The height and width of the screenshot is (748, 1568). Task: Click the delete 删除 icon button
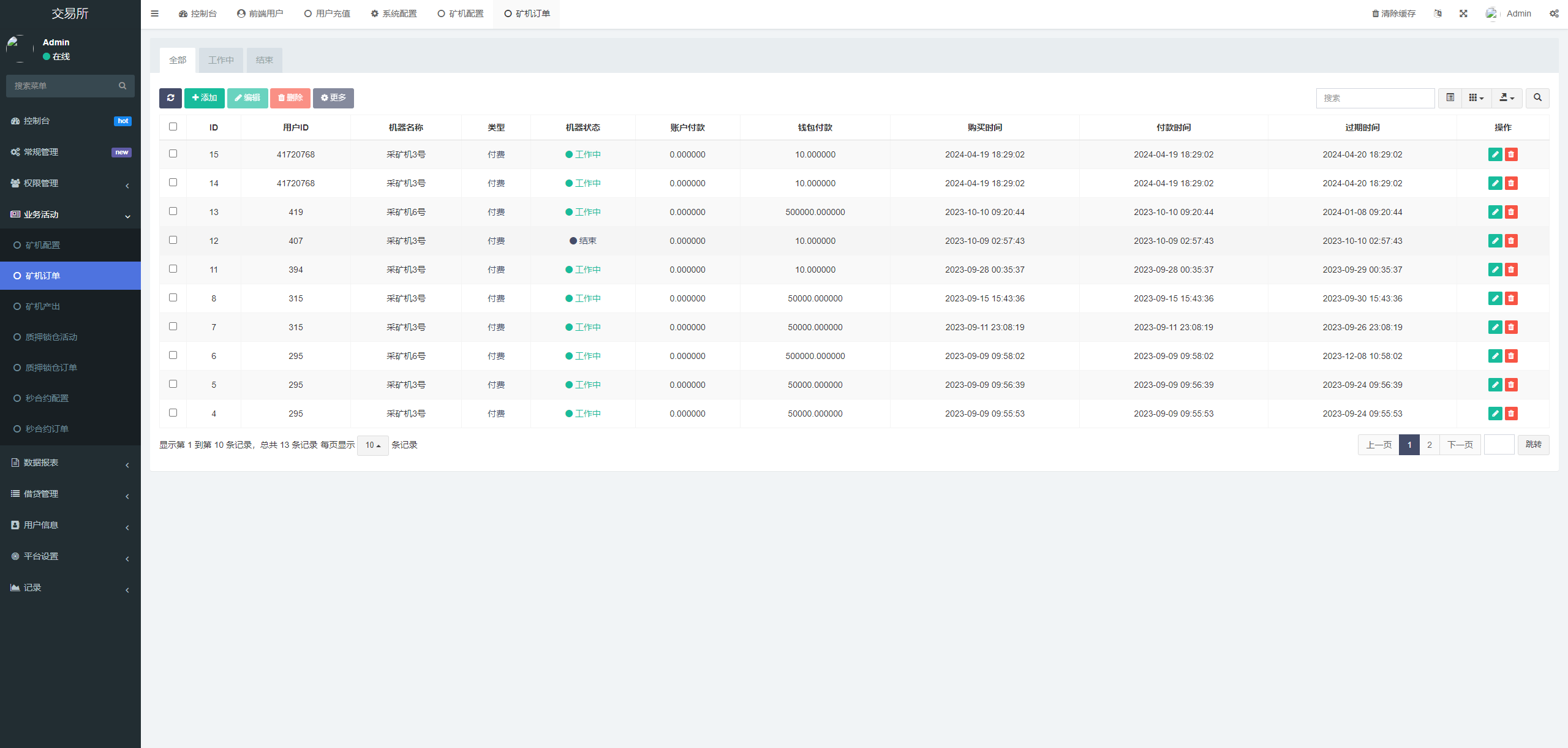(x=291, y=97)
